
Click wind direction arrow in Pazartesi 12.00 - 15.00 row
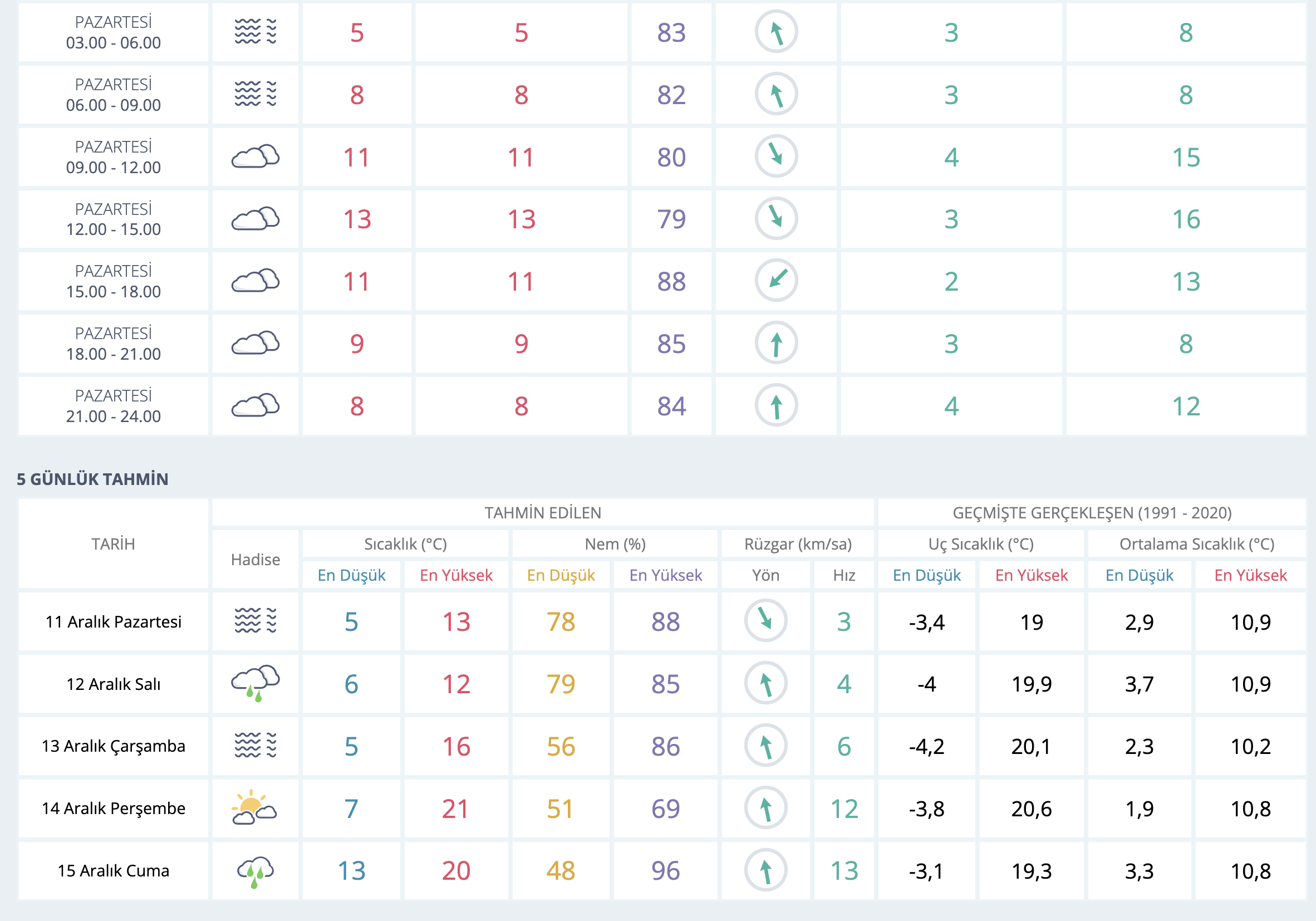[x=776, y=218]
